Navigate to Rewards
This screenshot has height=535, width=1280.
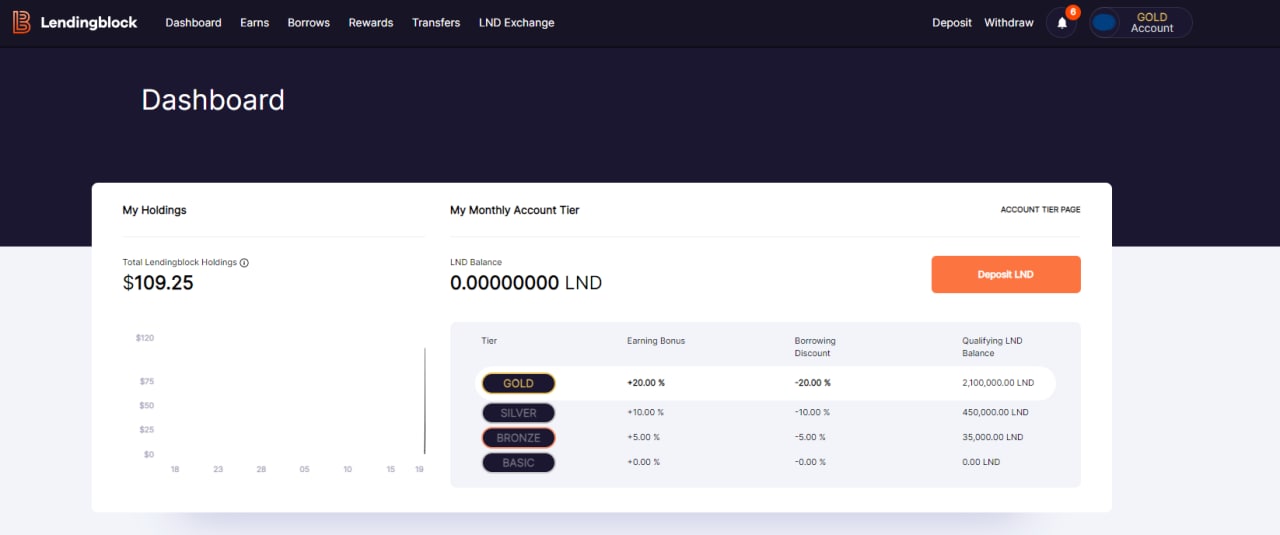tap(371, 22)
